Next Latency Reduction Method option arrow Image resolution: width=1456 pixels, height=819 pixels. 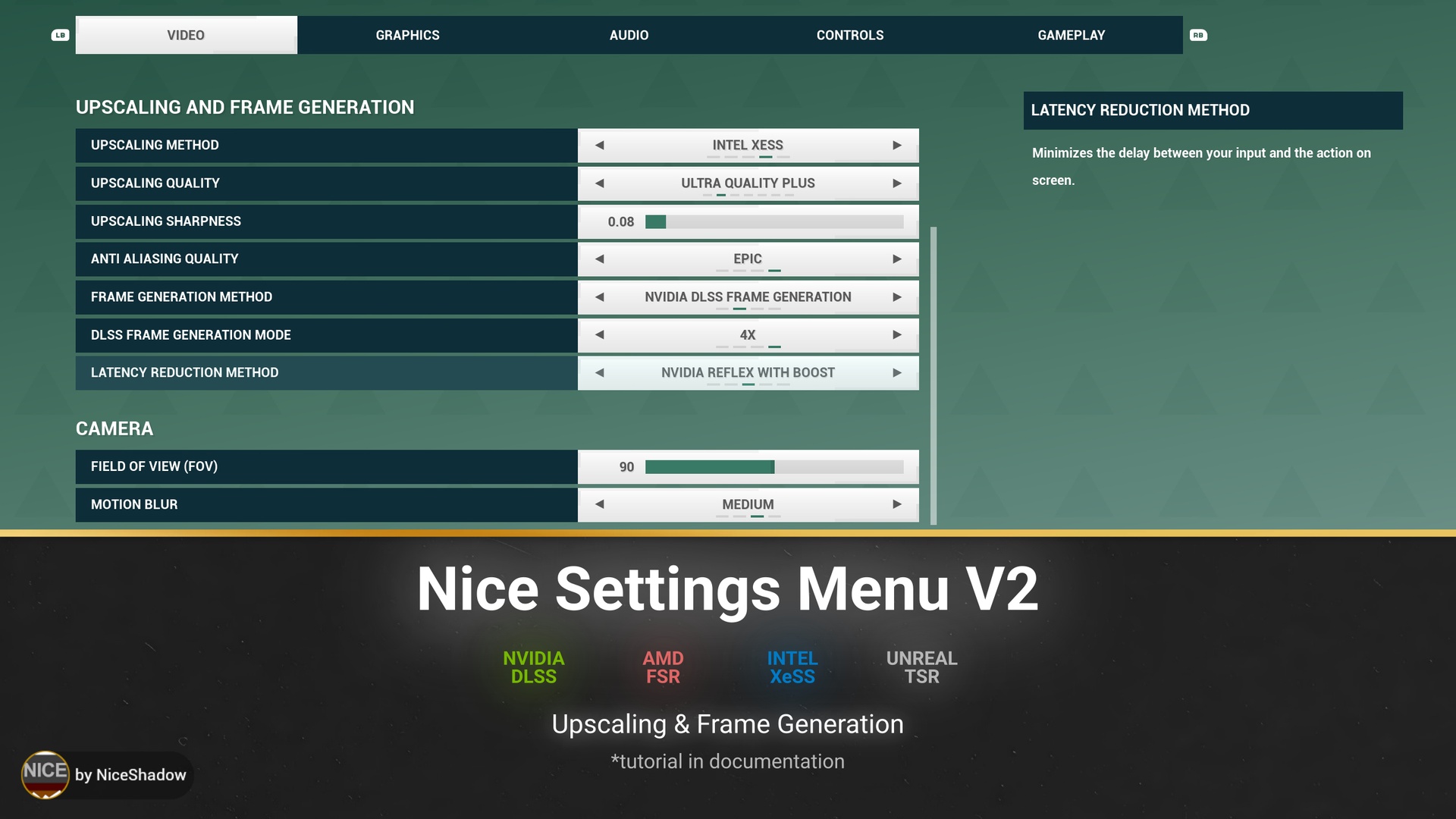pyautogui.click(x=897, y=372)
